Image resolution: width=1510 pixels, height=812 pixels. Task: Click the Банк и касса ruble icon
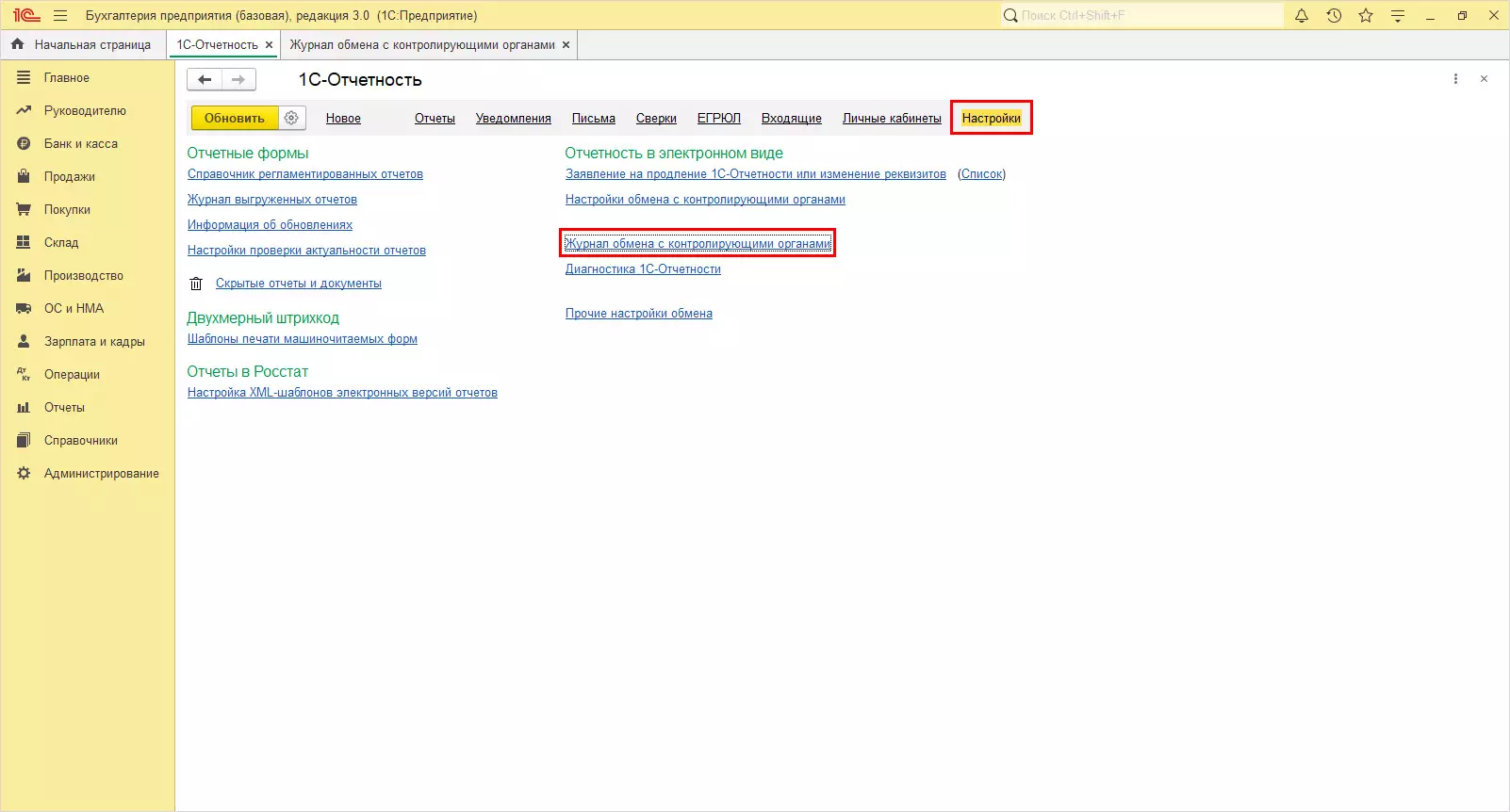coord(24,143)
